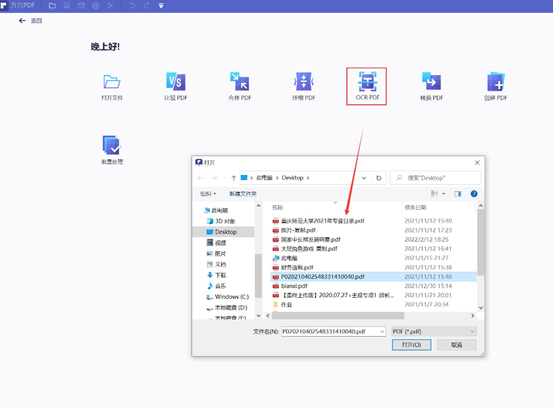Toggle the preview pane button
This screenshot has width=553, height=408.
(x=458, y=194)
